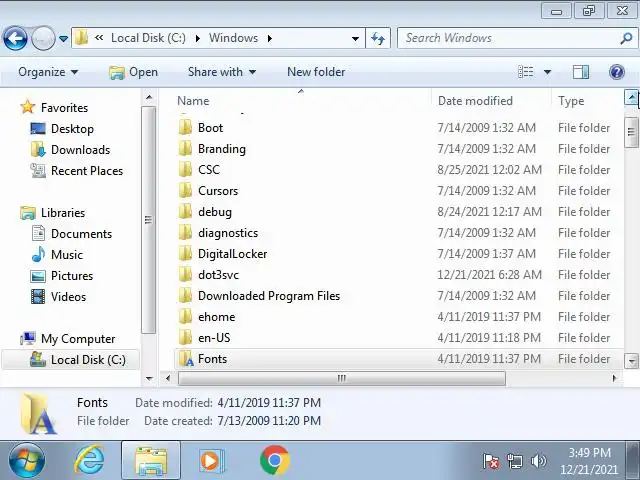The width and height of the screenshot is (640, 480).
Task: Open the Windows Start menu
Action: point(27,461)
